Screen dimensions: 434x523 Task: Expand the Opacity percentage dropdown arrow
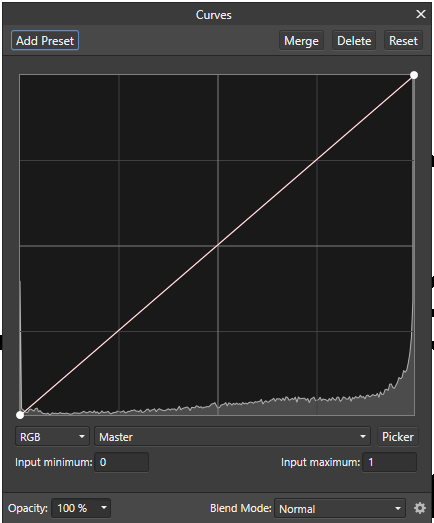coord(104,508)
